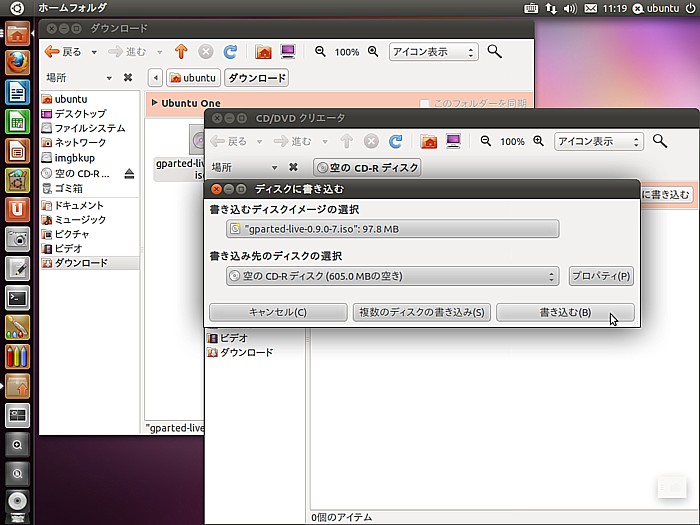The image size is (700, 525).
Task: Open ubuntu user menu in top panel
Action: pos(656,8)
